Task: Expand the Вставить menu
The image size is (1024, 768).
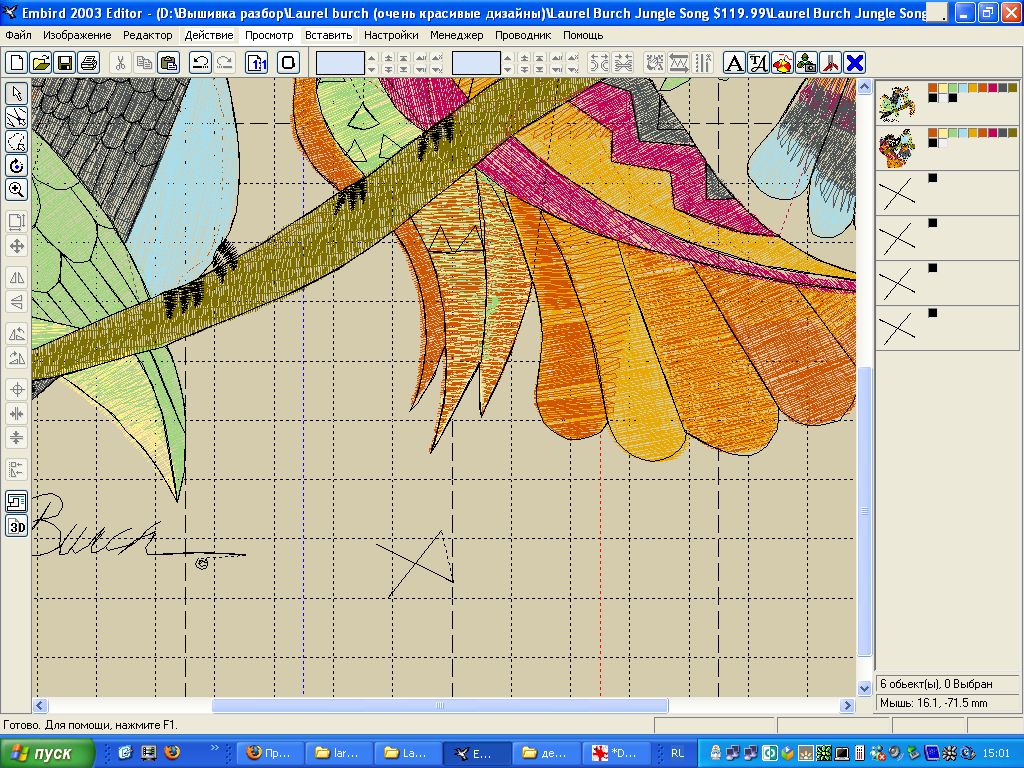Action: [x=329, y=35]
